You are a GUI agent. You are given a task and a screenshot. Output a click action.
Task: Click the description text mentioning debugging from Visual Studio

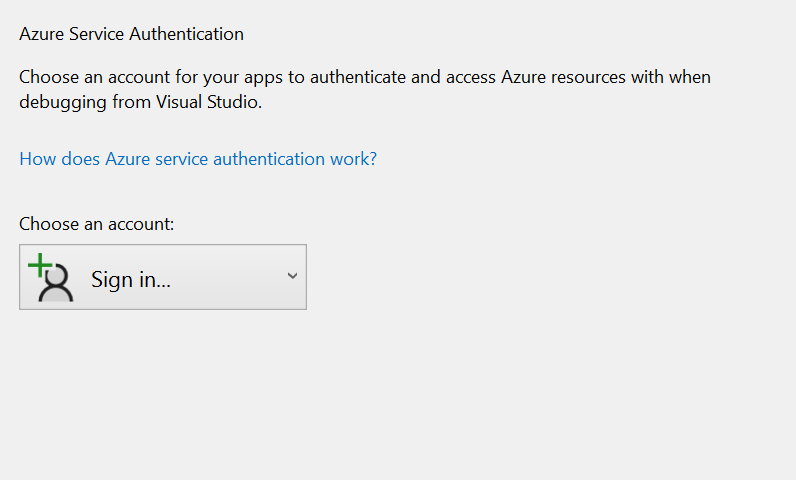coord(364,89)
